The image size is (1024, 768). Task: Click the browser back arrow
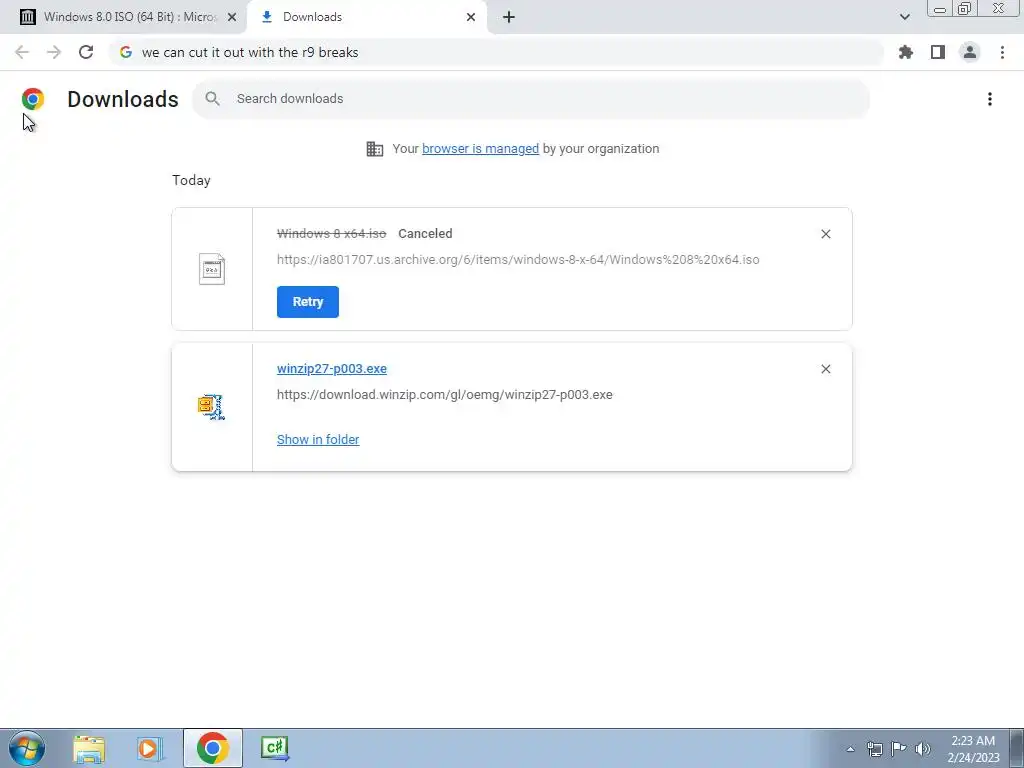click(x=22, y=52)
